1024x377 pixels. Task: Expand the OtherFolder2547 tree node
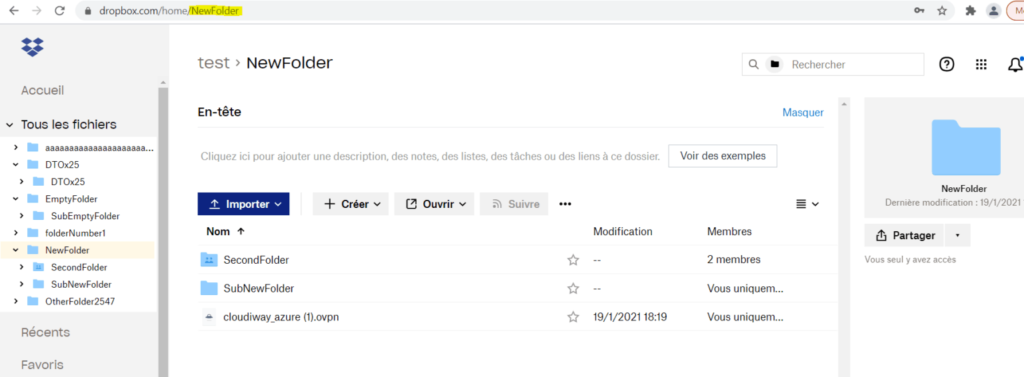click(x=16, y=301)
